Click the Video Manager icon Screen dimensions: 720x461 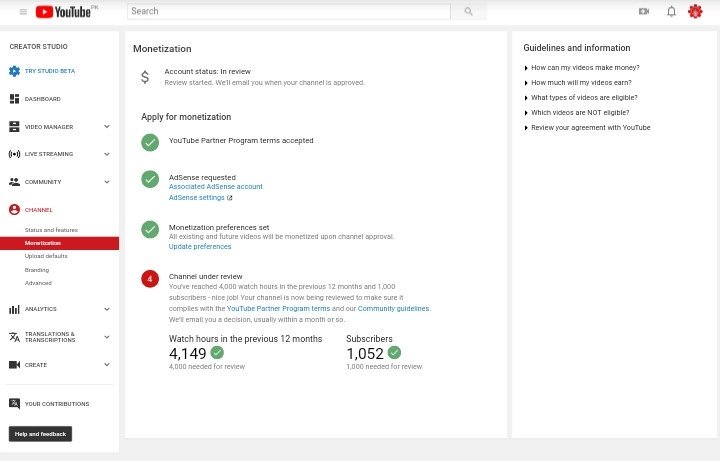tap(14, 127)
